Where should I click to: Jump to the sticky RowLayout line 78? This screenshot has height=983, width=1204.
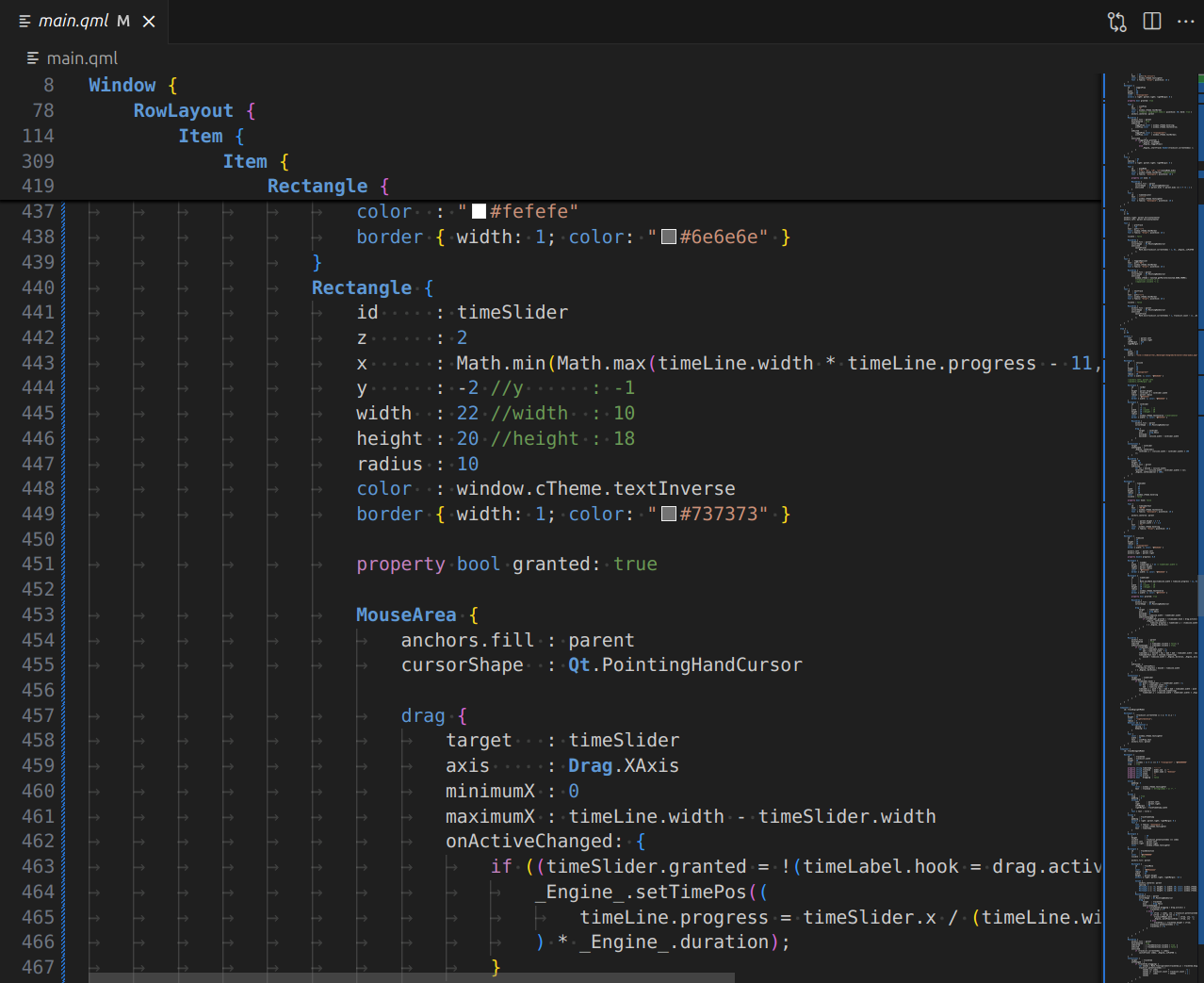coord(183,111)
